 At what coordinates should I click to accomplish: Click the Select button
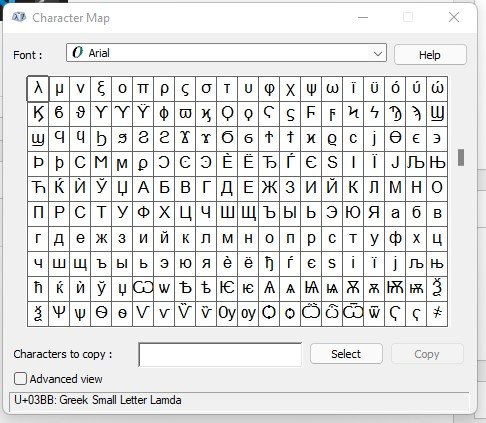click(346, 354)
